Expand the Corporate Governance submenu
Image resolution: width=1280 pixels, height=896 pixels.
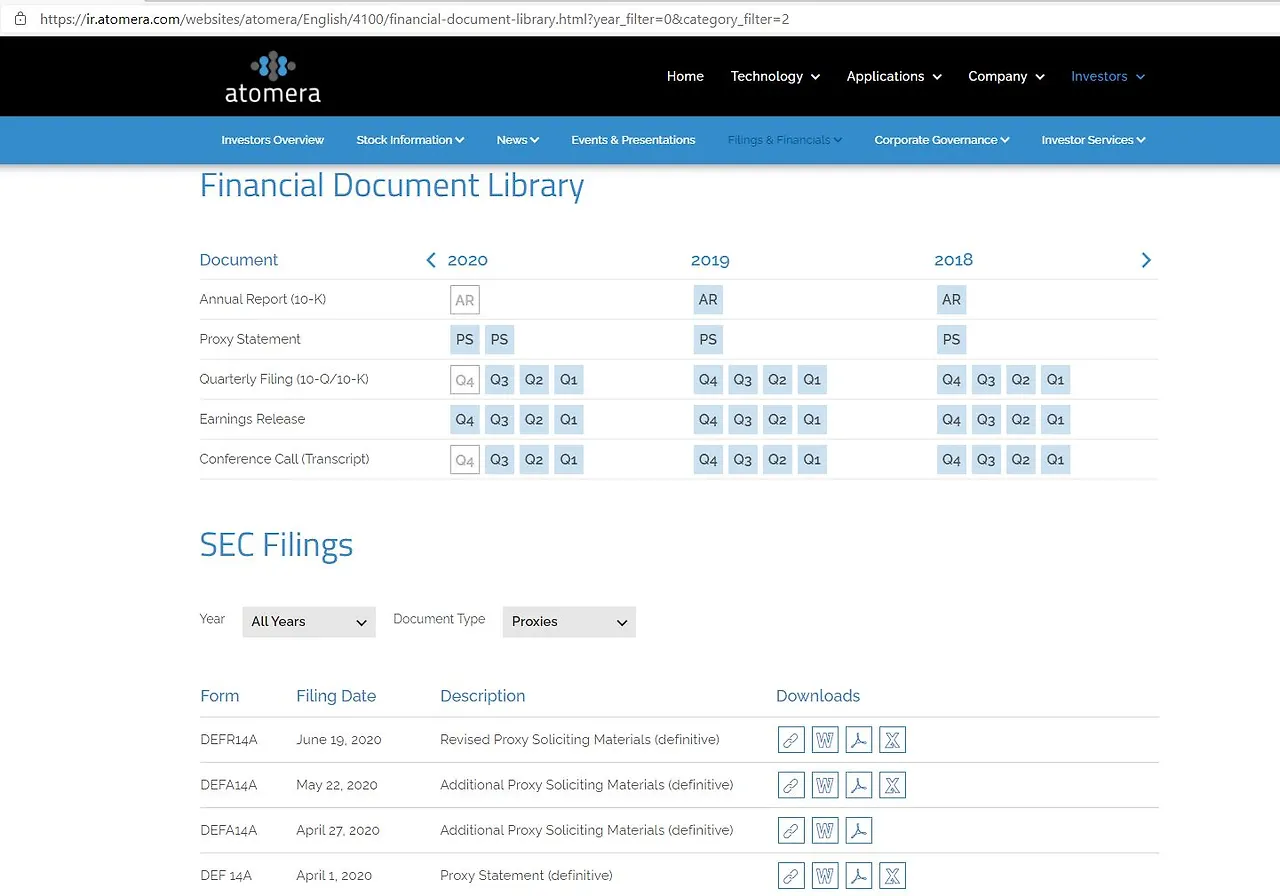click(x=942, y=140)
